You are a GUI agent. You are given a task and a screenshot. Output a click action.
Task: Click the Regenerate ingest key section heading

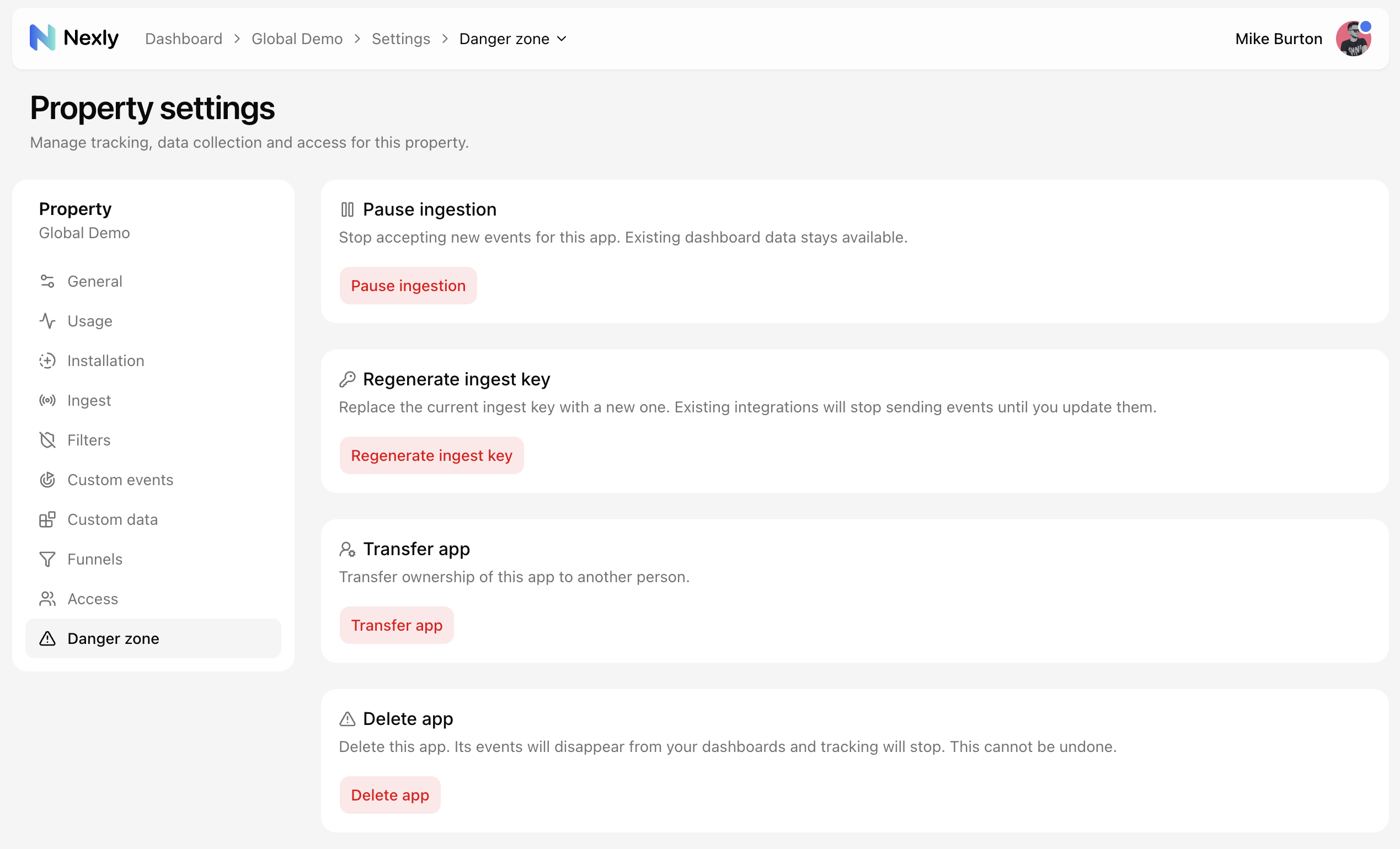click(456, 379)
